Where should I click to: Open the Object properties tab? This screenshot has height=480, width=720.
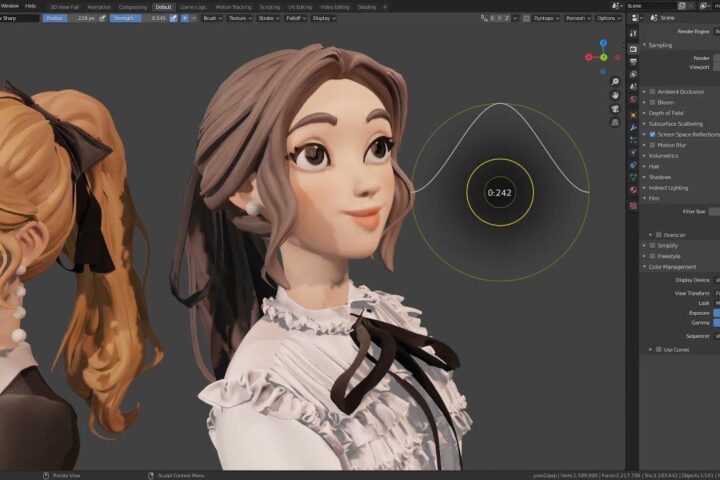pos(633,115)
